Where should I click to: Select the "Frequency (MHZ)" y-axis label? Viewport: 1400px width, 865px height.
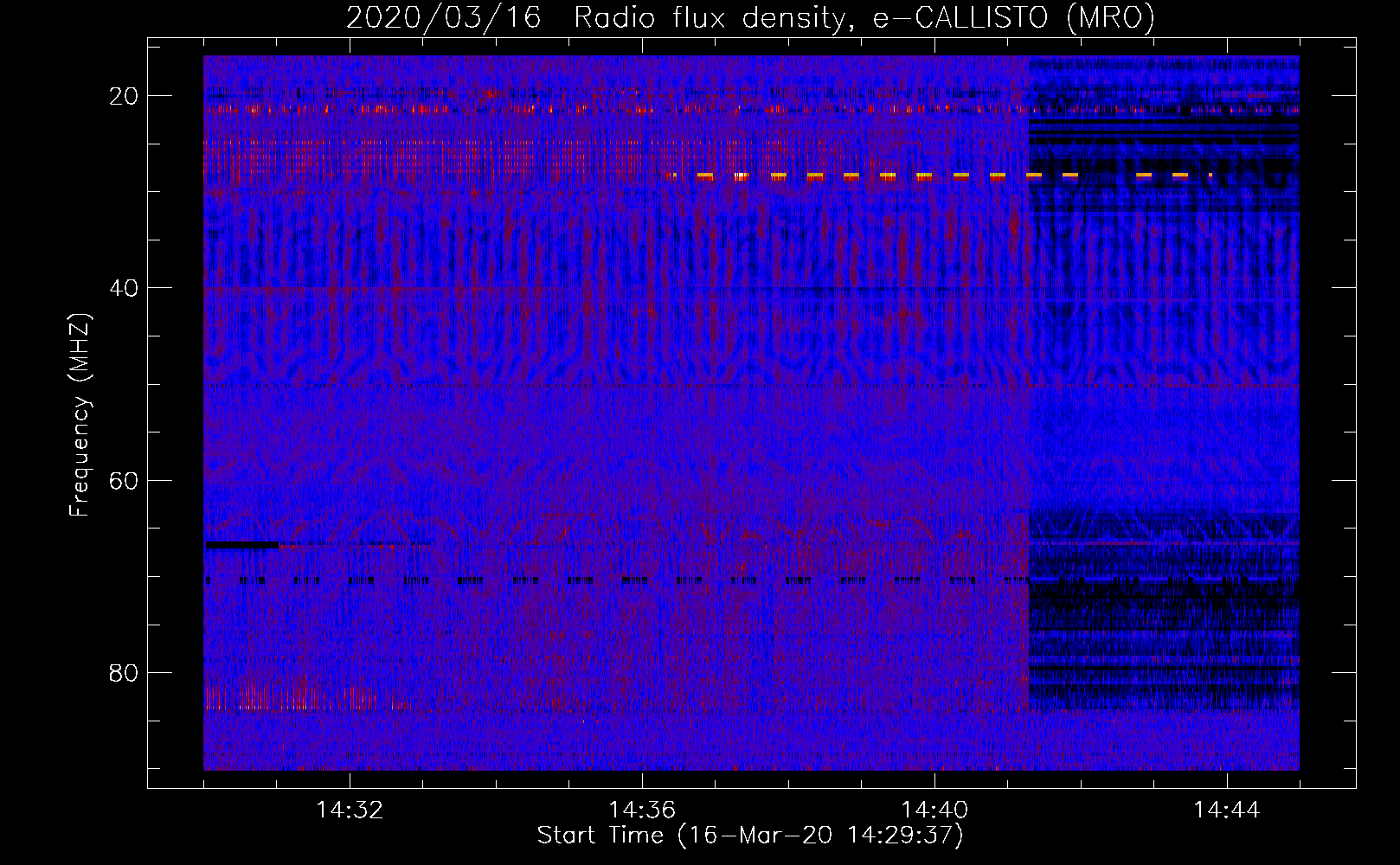80,415
